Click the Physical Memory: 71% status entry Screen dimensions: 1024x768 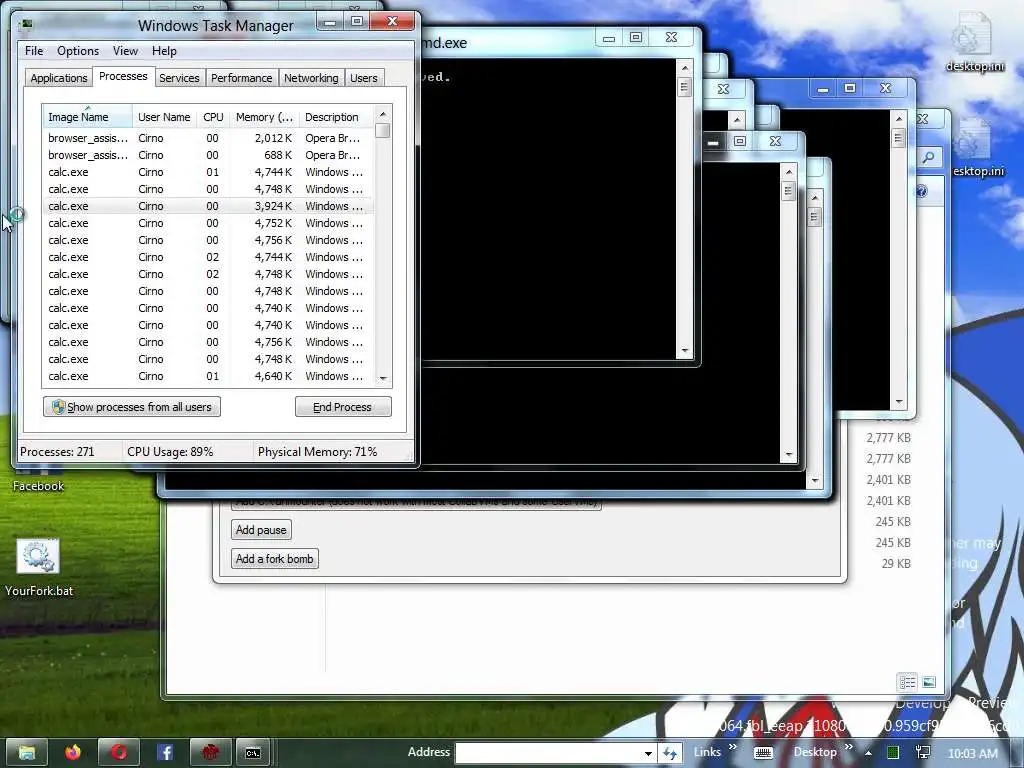pyautogui.click(x=317, y=451)
